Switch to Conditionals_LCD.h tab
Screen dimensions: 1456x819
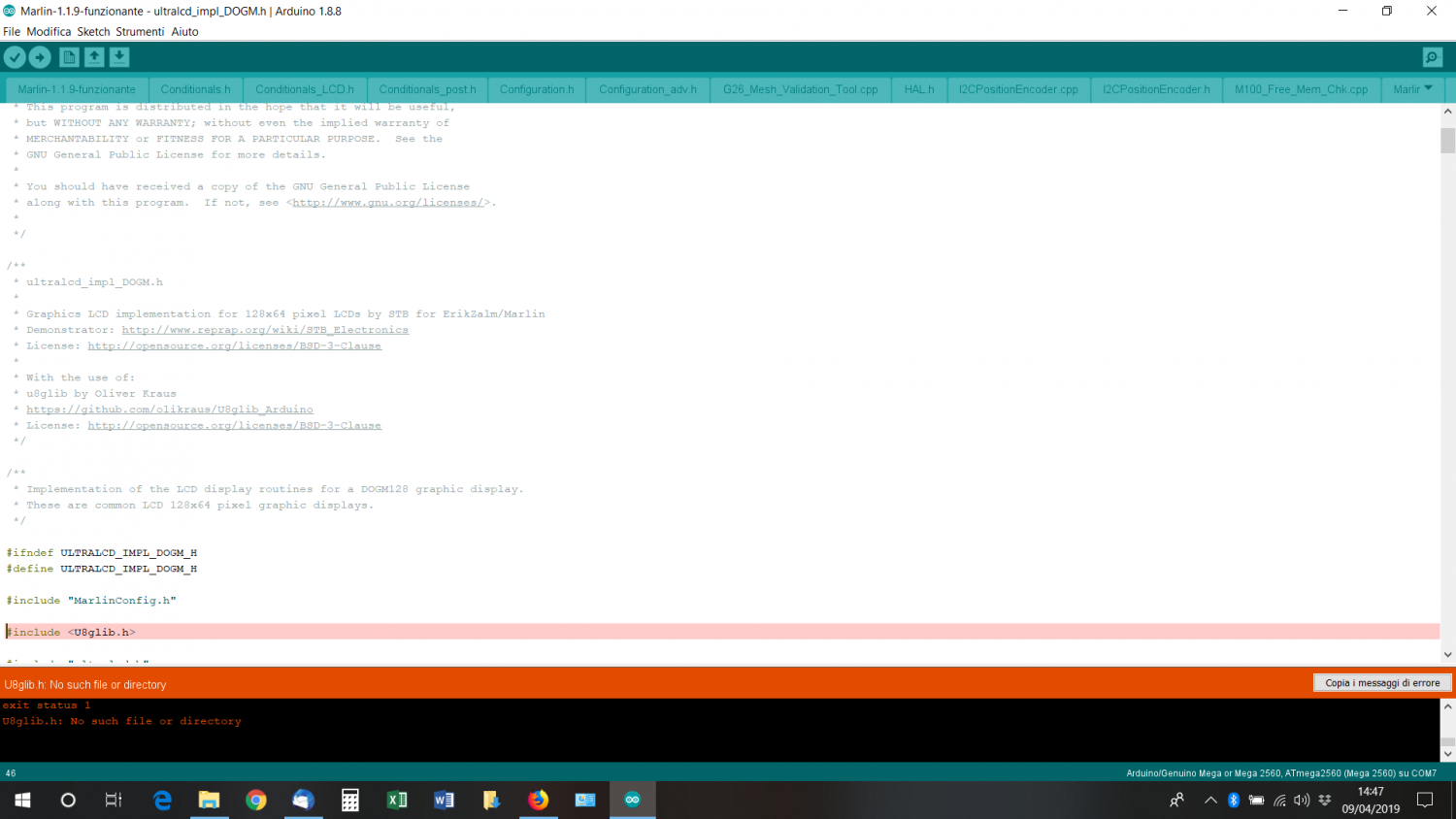305,89
